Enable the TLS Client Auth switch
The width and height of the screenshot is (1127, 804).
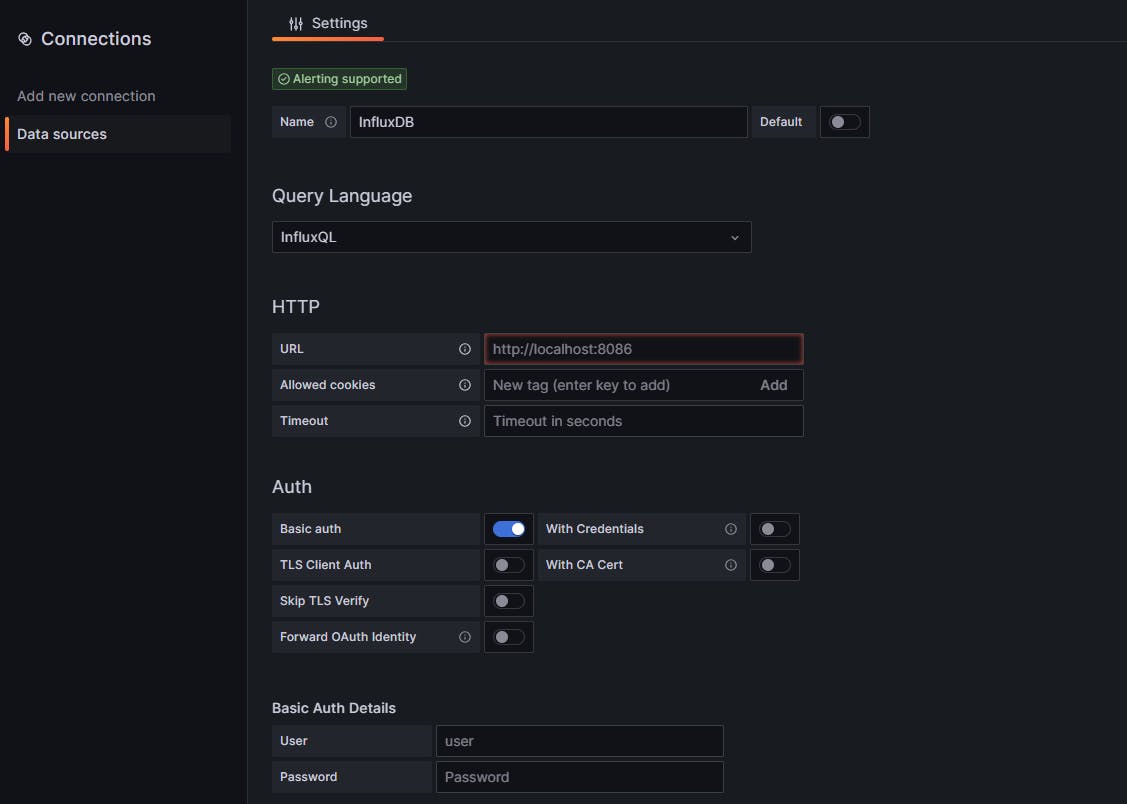pos(509,565)
